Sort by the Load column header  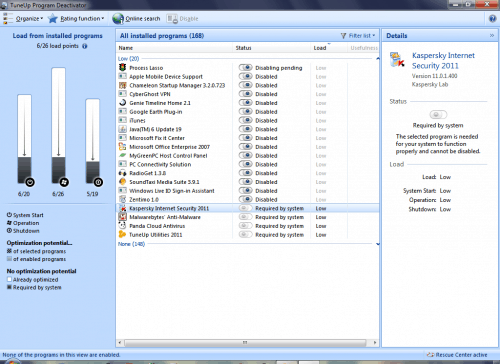pyautogui.click(x=329, y=48)
